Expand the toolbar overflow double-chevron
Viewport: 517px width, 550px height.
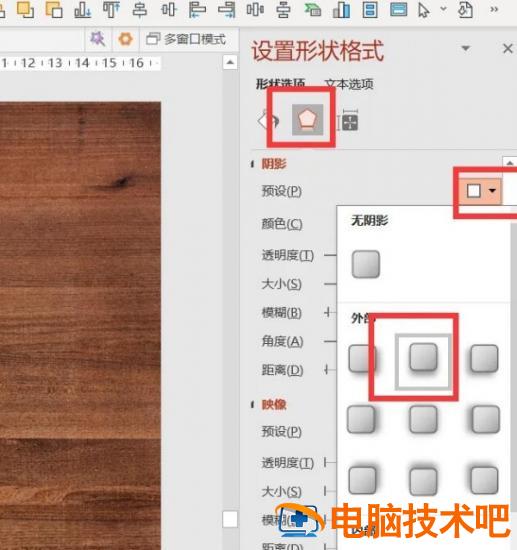(x=494, y=9)
